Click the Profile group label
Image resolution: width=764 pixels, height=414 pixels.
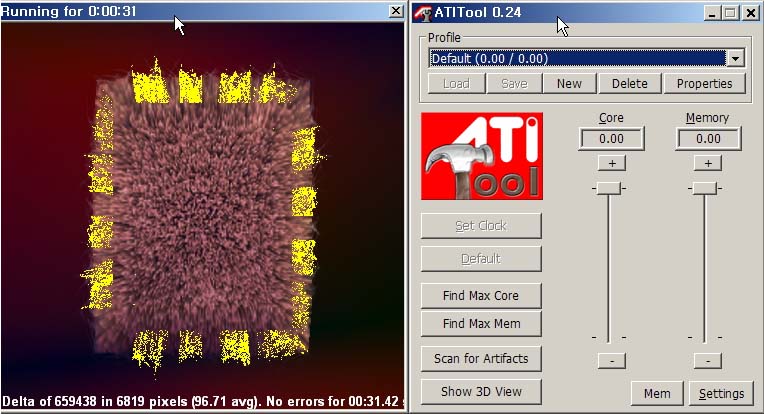click(444, 38)
